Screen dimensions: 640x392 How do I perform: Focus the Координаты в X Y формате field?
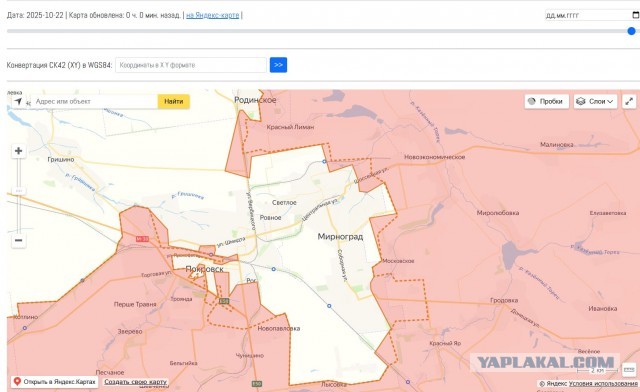click(x=191, y=65)
